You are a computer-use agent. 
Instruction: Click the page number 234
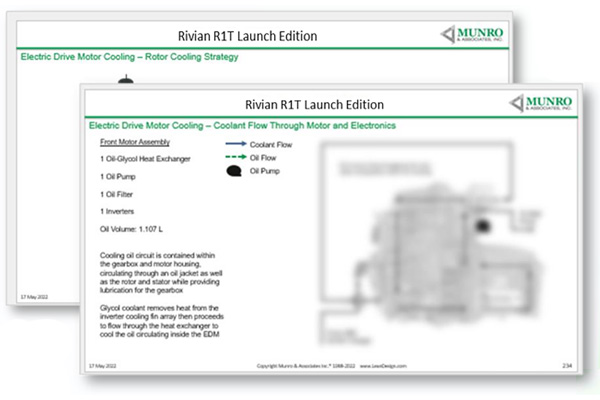click(x=567, y=366)
